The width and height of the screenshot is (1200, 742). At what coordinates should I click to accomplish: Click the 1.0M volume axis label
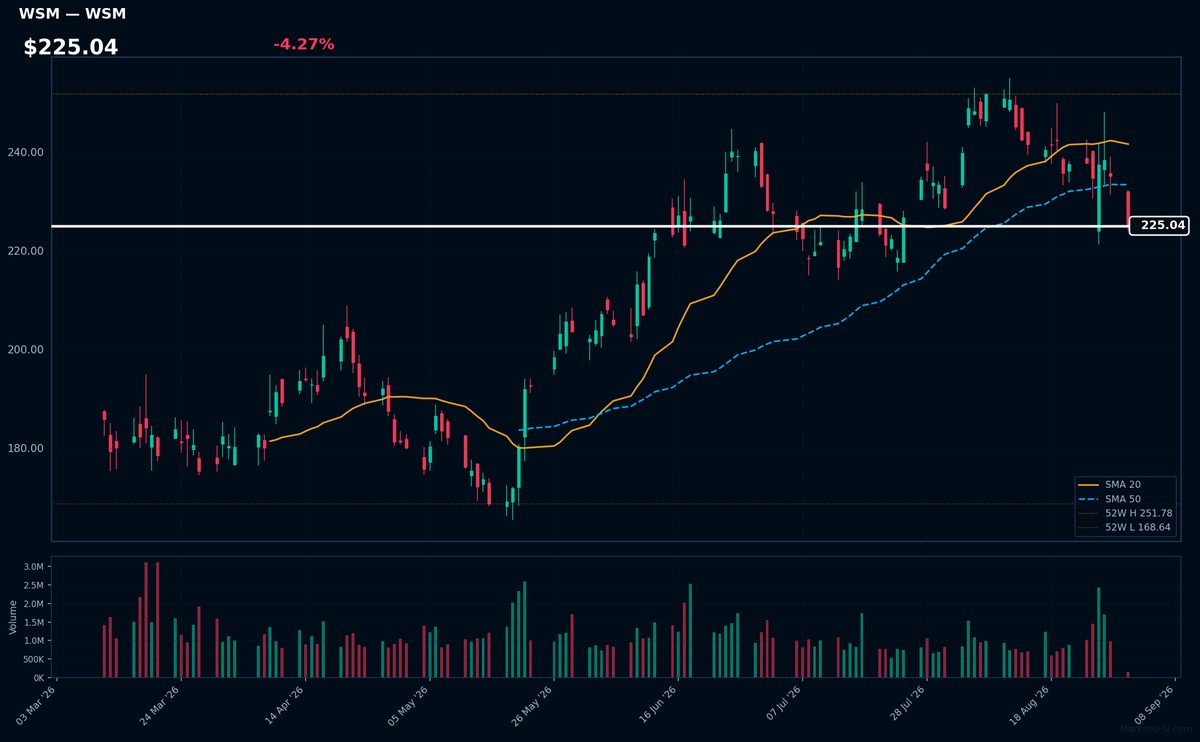pyautogui.click(x=33, y=641)
